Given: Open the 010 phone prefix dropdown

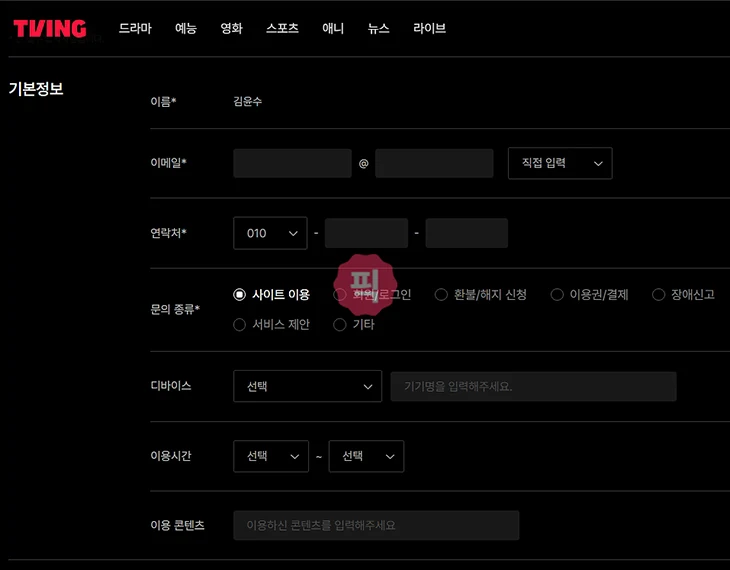Looking at the screenshot, I should [270, 233].
